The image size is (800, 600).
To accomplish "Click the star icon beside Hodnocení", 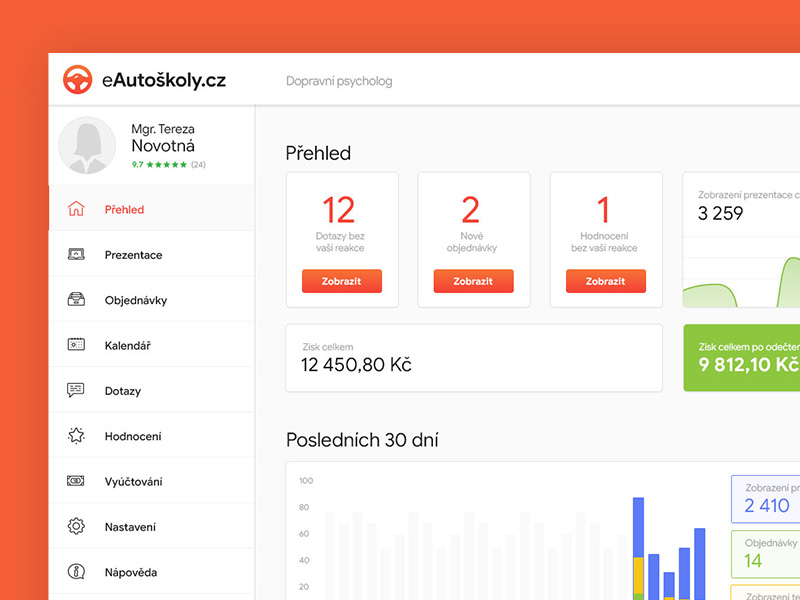I will pyautogui.click(x=76, y=436).
